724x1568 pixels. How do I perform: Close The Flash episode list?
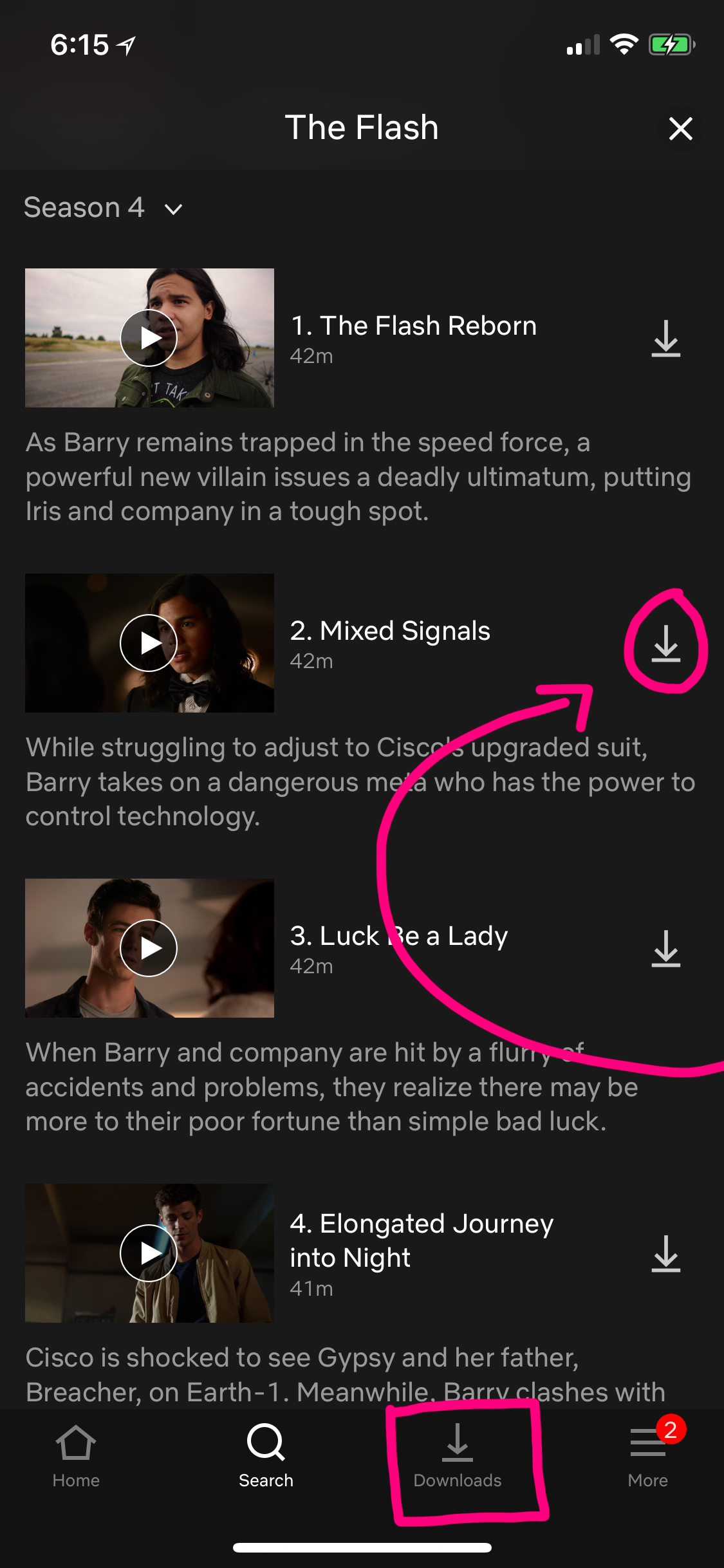pos(680,128)
